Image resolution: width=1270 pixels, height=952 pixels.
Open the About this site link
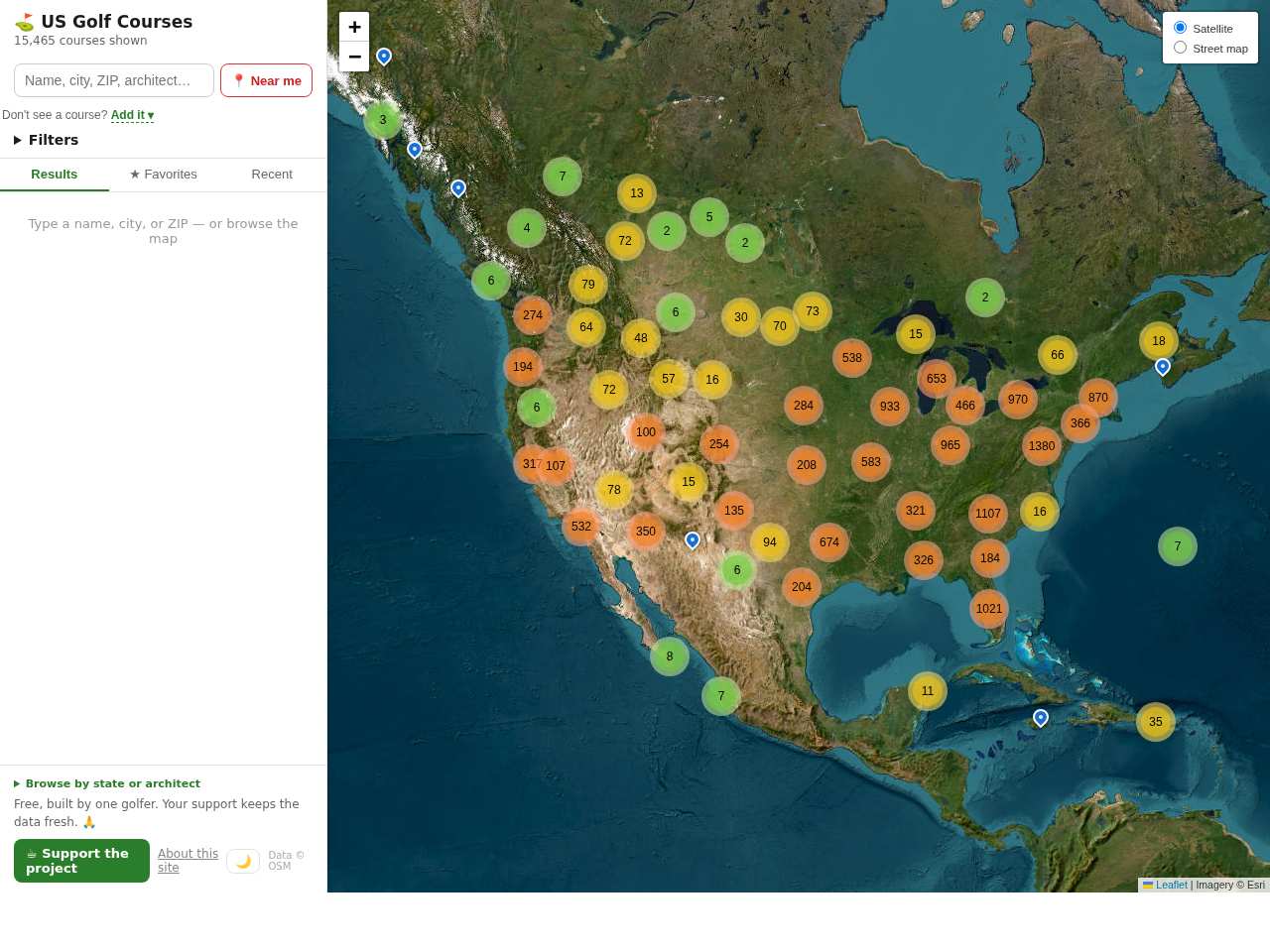click(x=188, y=860)
